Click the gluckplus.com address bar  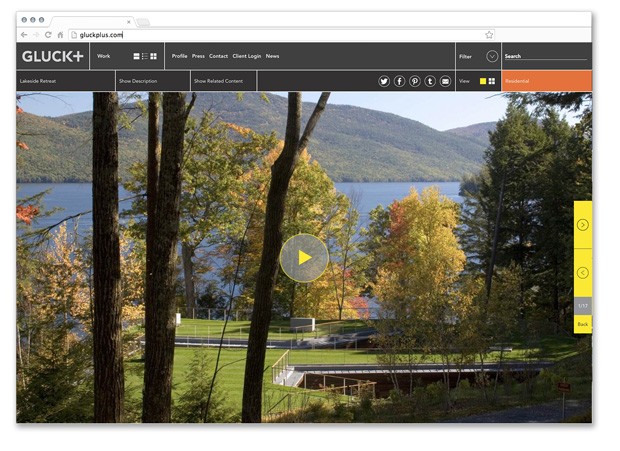(x=282, y=35)
